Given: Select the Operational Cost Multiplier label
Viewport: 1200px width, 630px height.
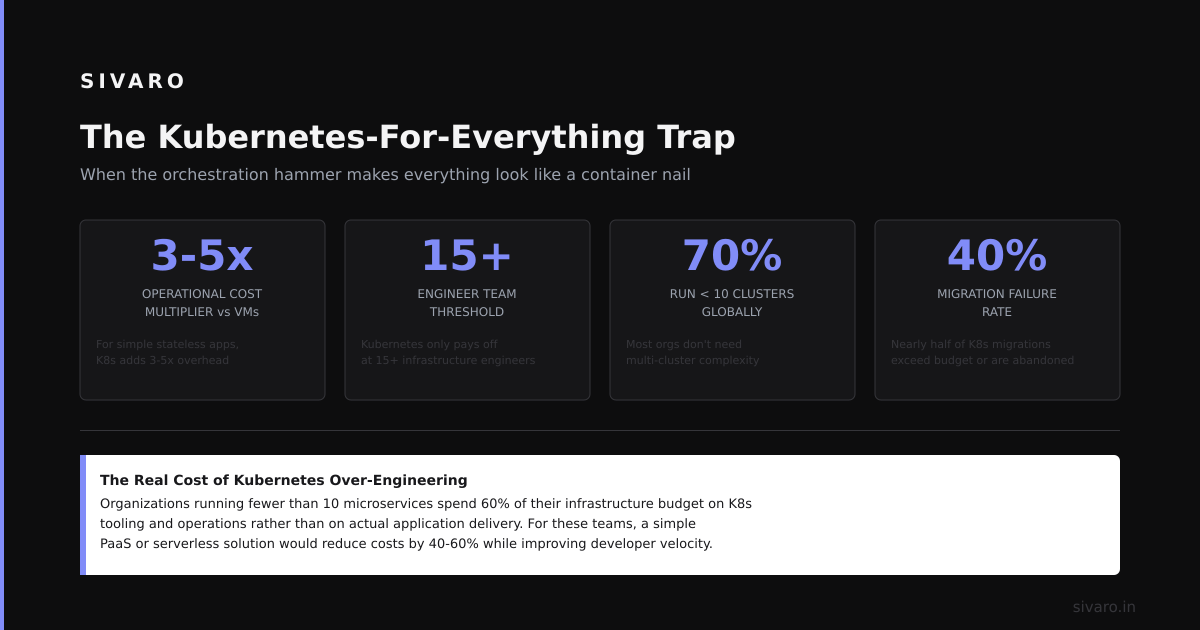Looking at the screenshot, I should coord(202,303).
